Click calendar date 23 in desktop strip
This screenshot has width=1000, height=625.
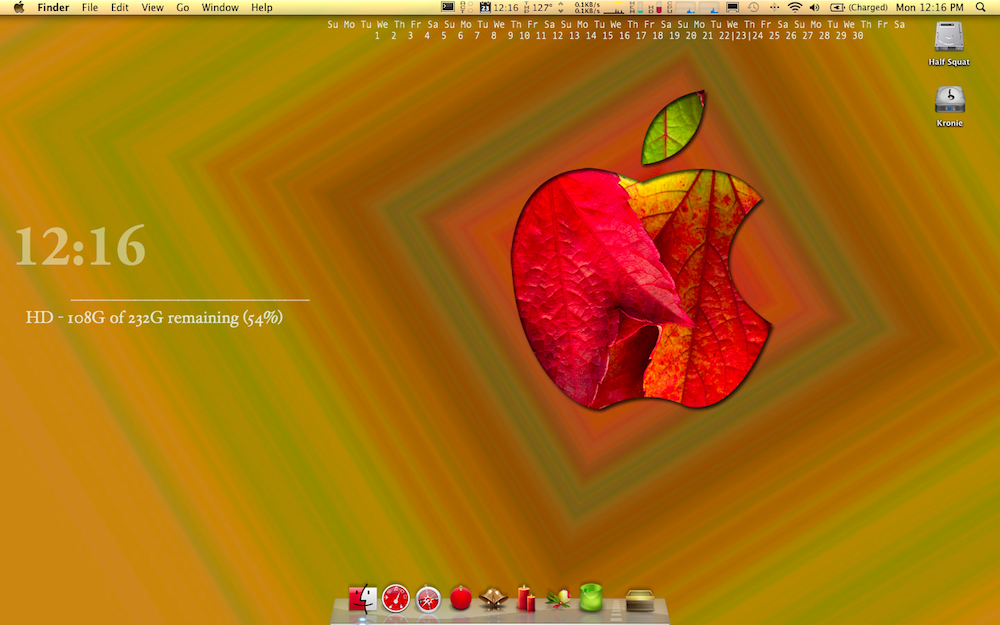(x=740, y=36)
